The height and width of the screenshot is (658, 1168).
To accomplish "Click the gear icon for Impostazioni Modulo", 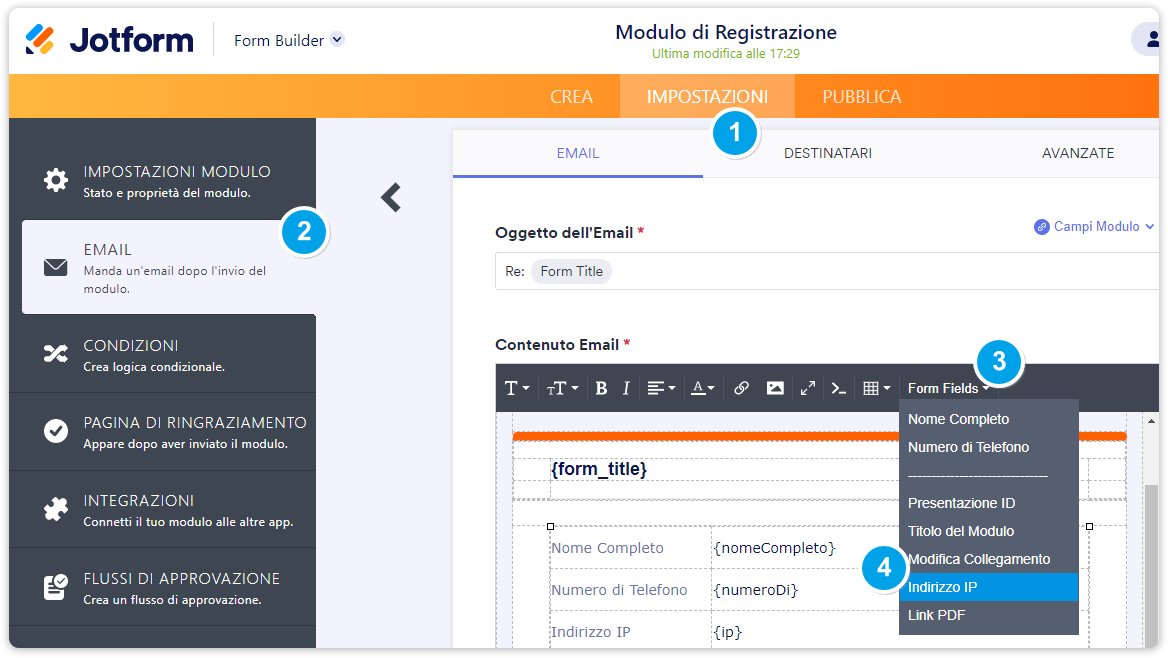I will point(56,180).
